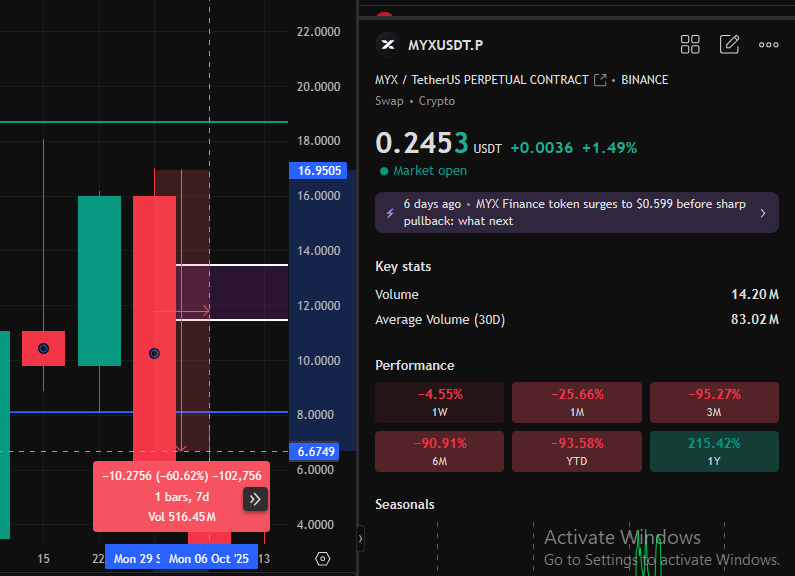Select the 1W performance tile

coord(440,403)
